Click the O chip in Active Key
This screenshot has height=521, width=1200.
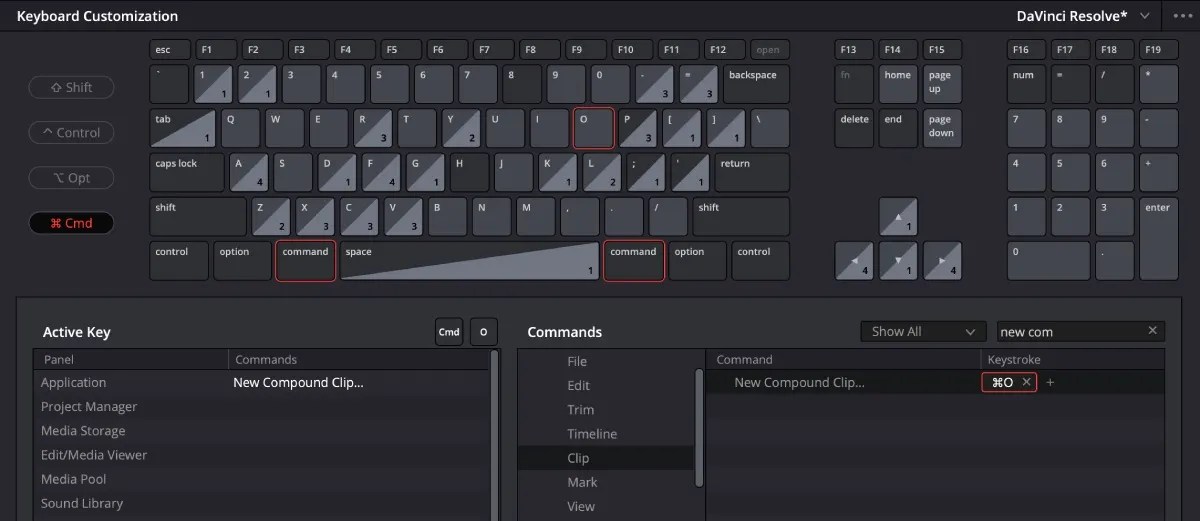(x=483, y=332)
